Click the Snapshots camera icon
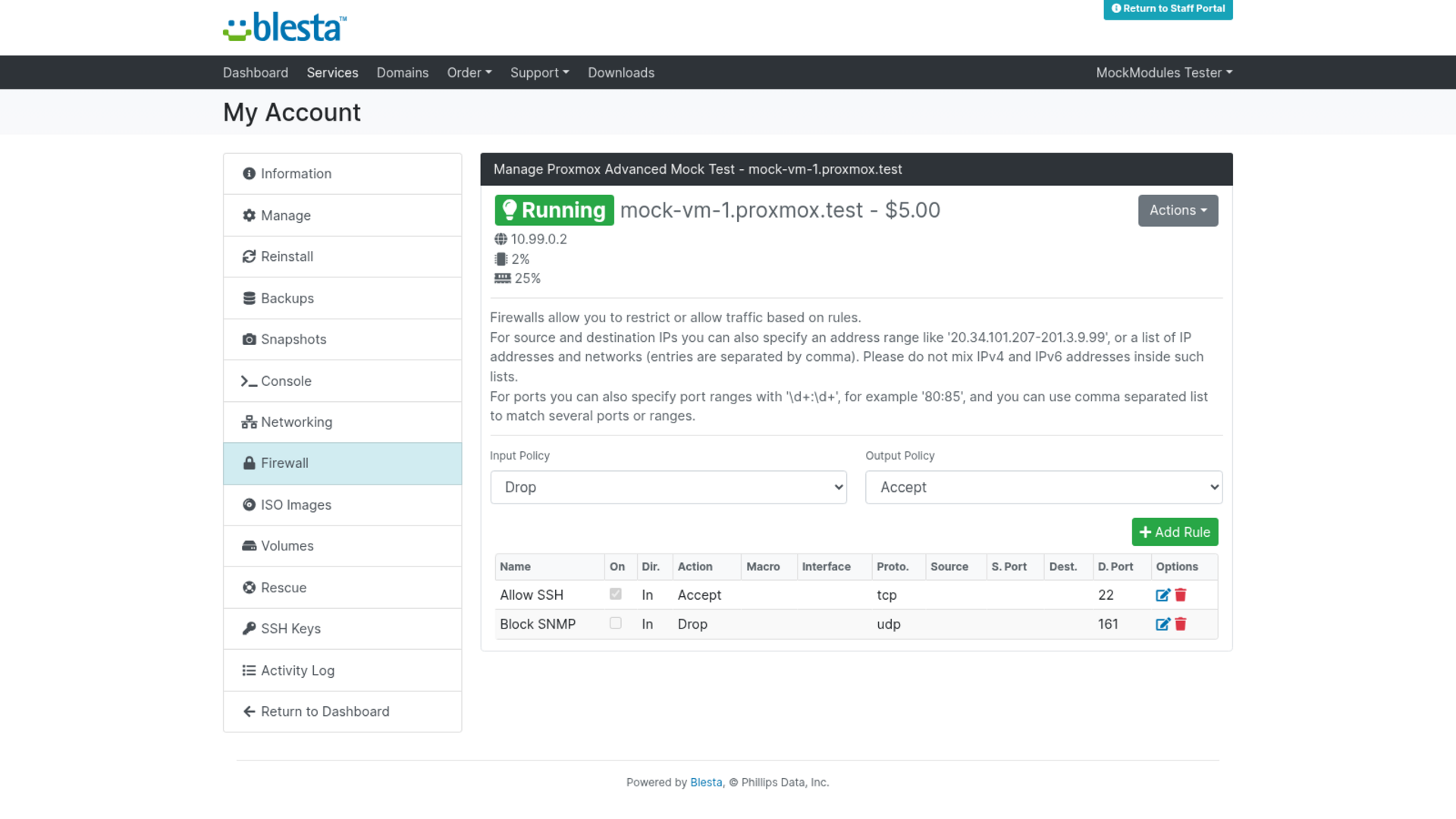The height and width of the screenshot is (819, 1456). (x=249, y=339)
